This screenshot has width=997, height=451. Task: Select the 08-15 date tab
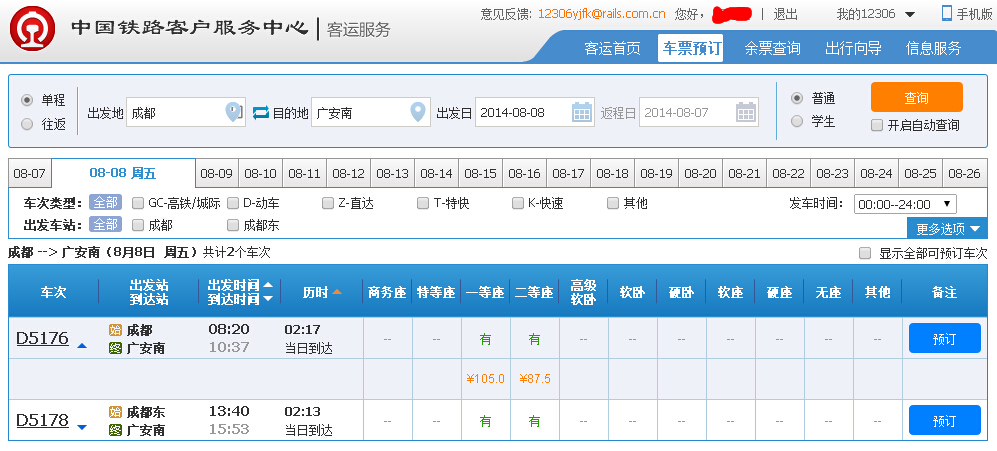[x=480, y=173]
